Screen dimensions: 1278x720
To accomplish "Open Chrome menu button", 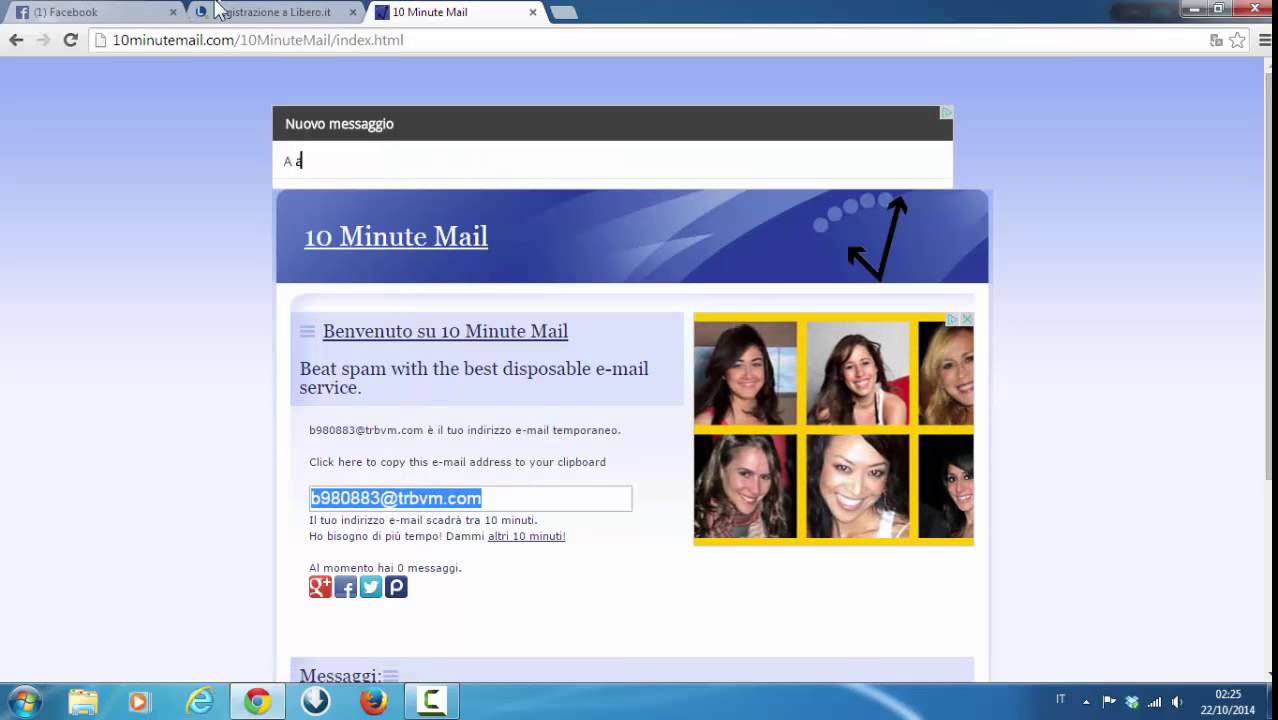I will click(1265, 40).
